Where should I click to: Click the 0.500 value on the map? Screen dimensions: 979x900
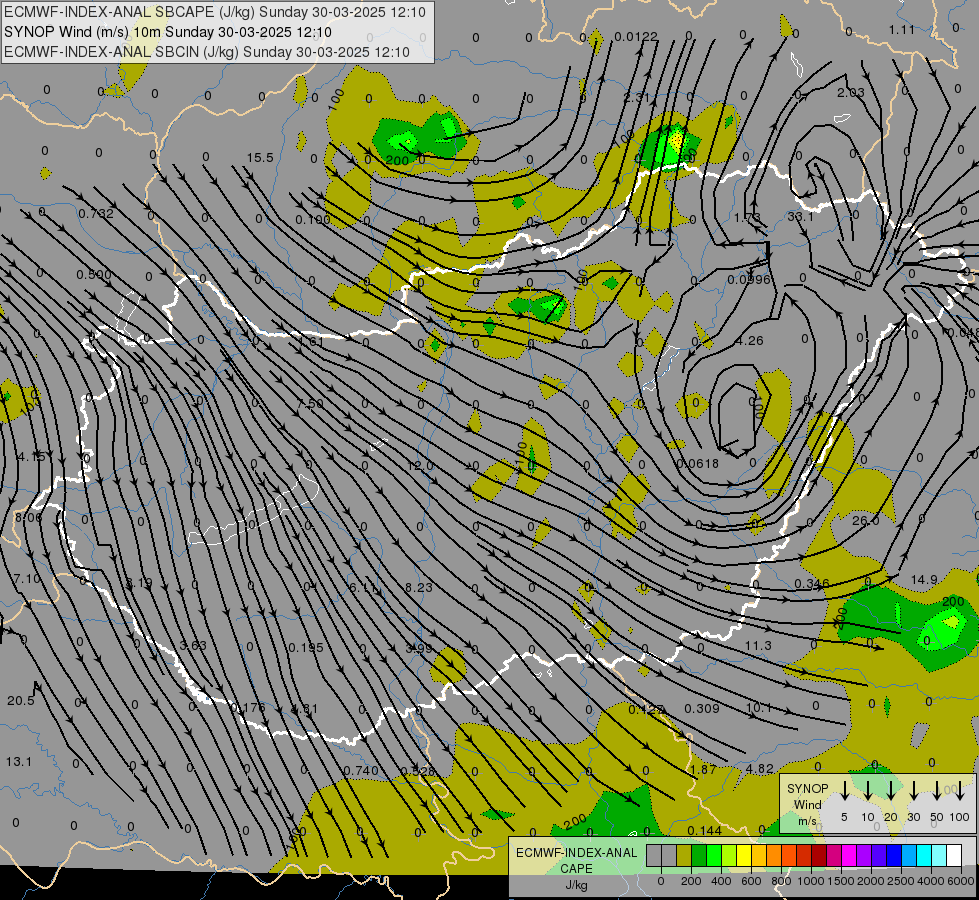click(x=94, y=274)
